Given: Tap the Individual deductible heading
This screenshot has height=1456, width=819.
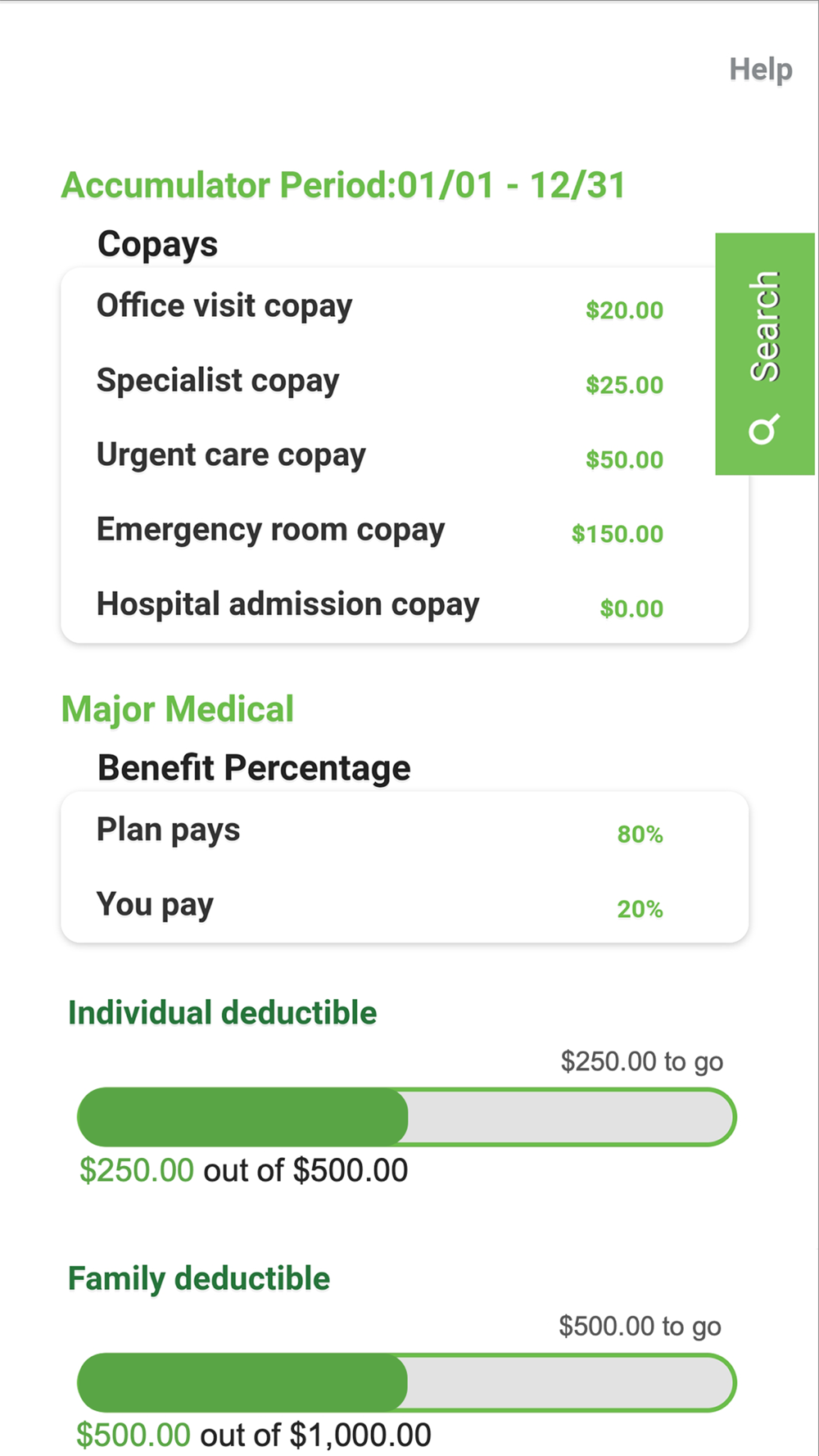Looking at the screenshot, I should click(223, 1013).
